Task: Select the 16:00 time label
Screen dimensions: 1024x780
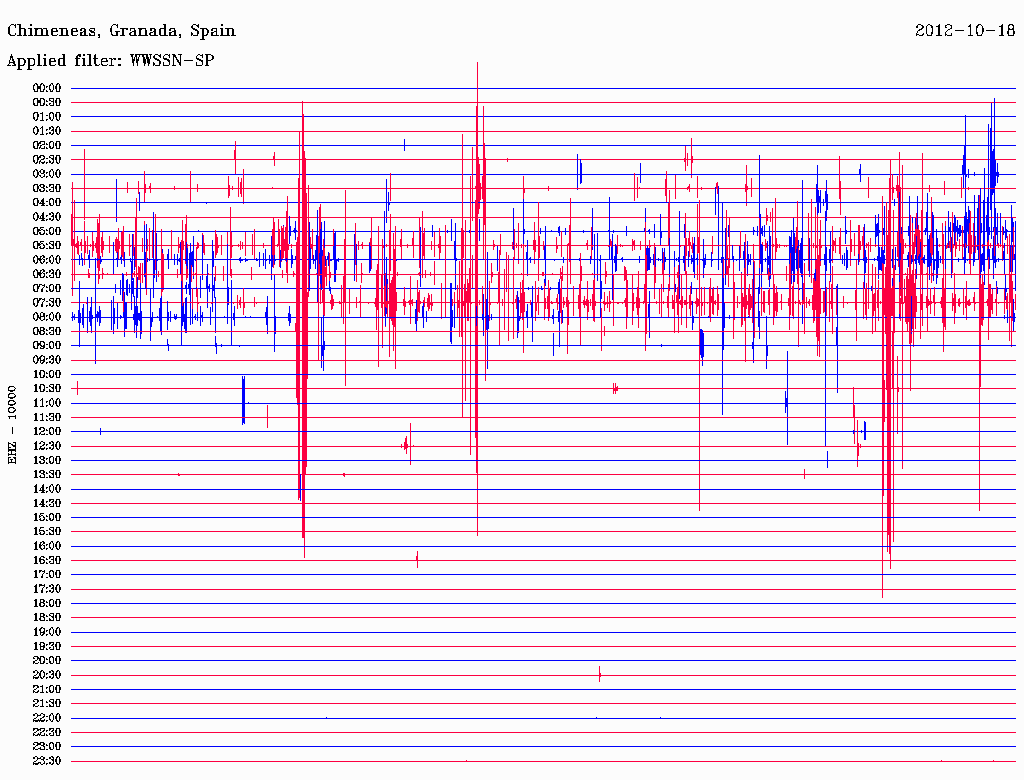Action: click(46, 546)
